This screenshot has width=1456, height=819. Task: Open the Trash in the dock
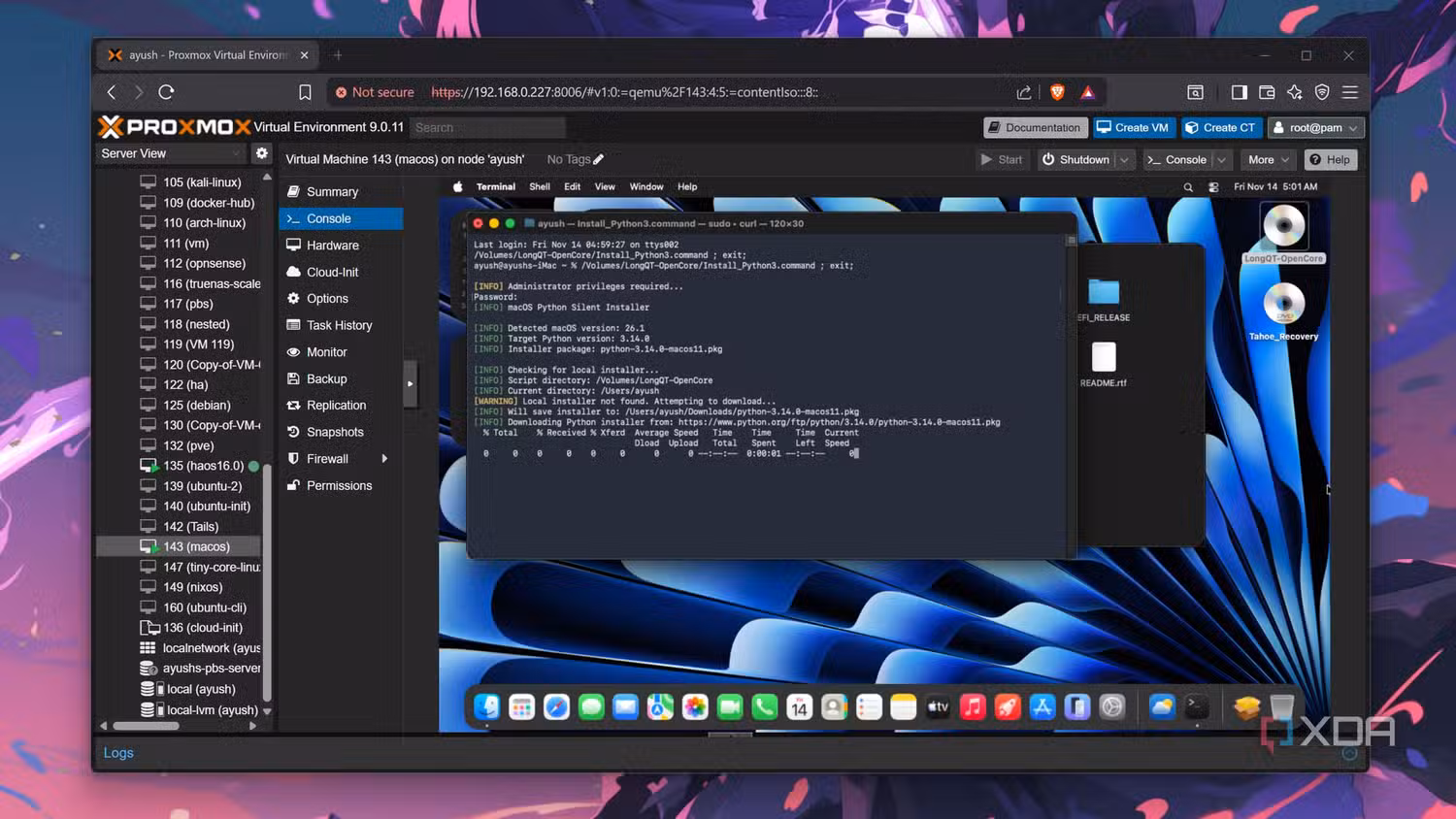[1282, 707]
